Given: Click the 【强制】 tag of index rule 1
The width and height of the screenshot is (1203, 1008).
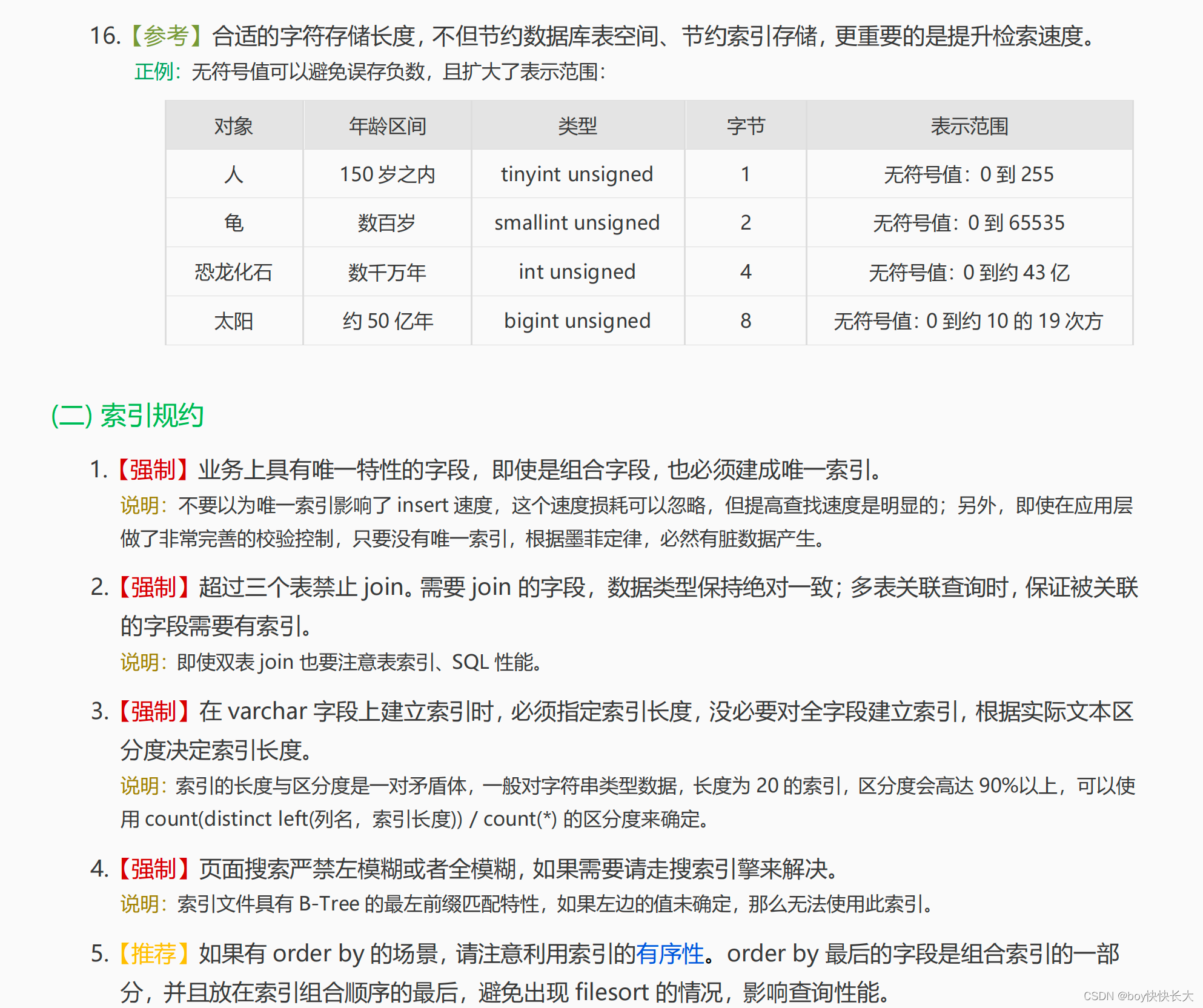Looking at the screenshot, I should 153,469.
